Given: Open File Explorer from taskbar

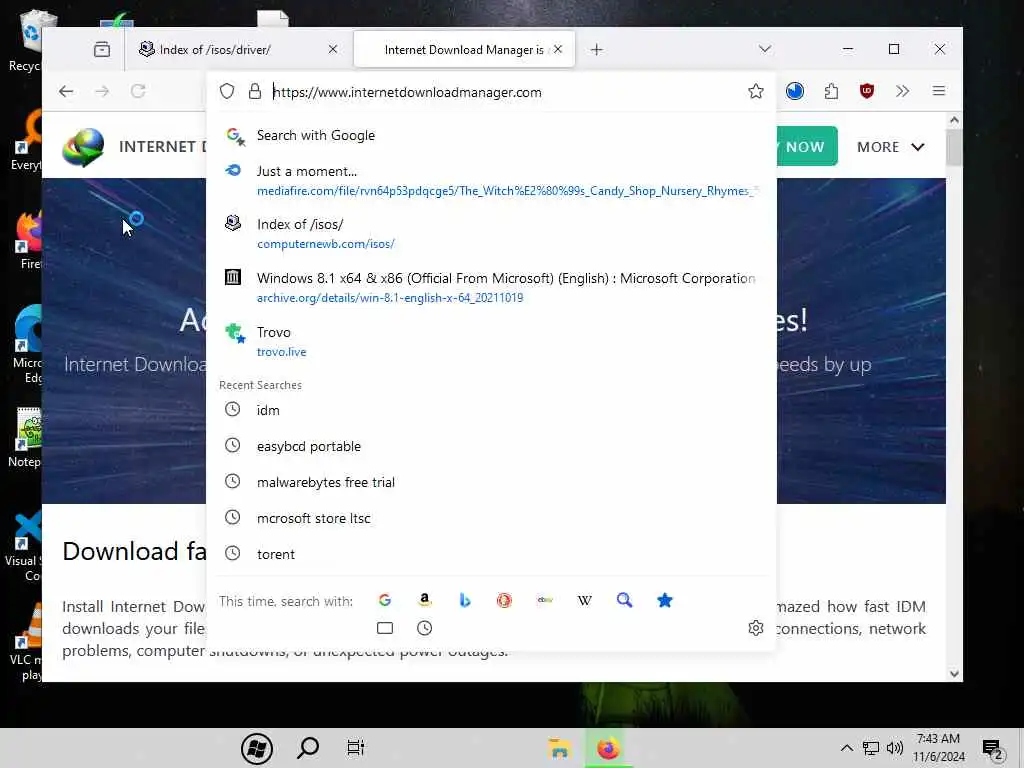Looking at the screenshot, I should [x=560, y=748].
